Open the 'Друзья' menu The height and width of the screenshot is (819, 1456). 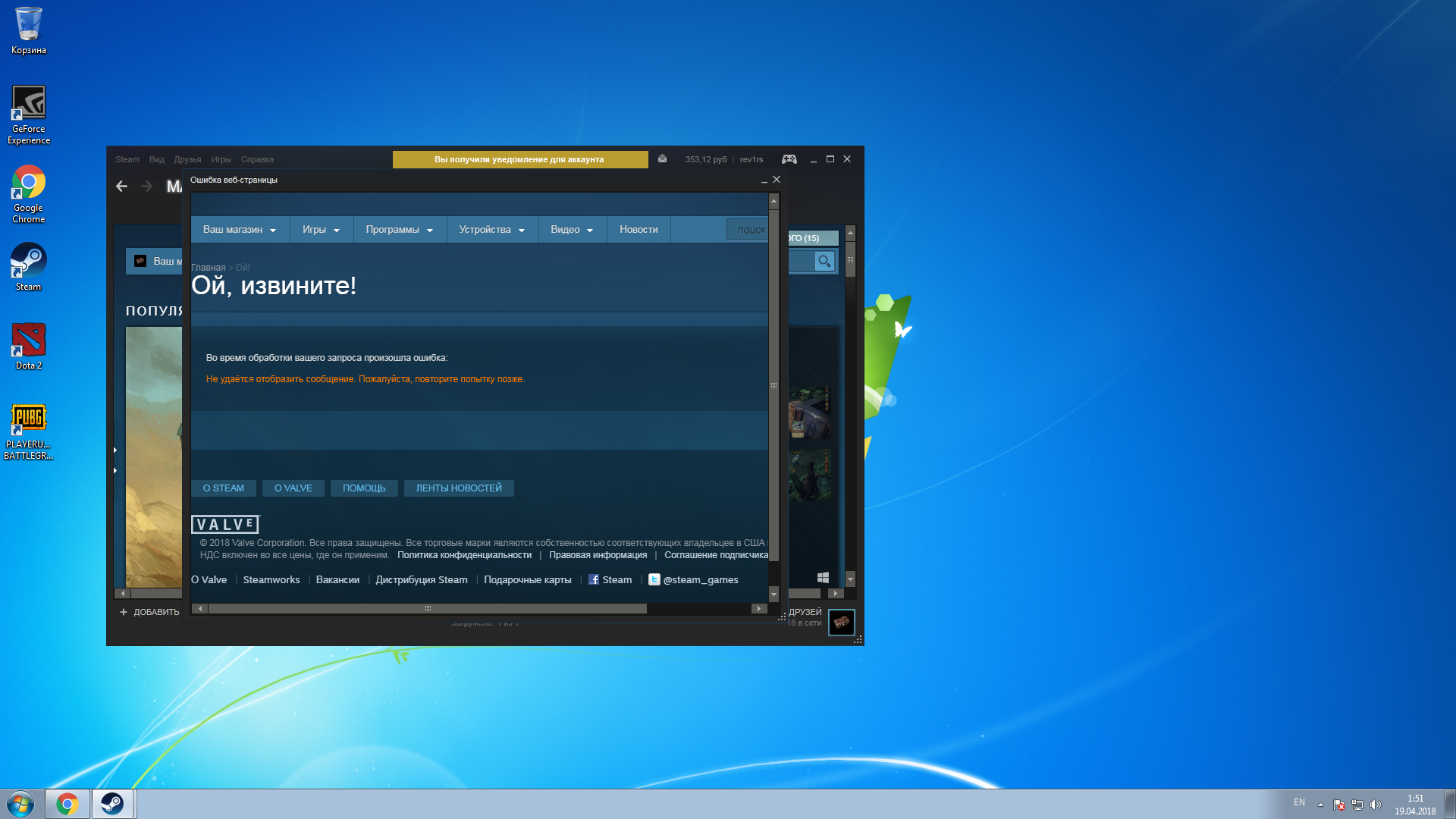pyautogui.click(x=187, y=159)
